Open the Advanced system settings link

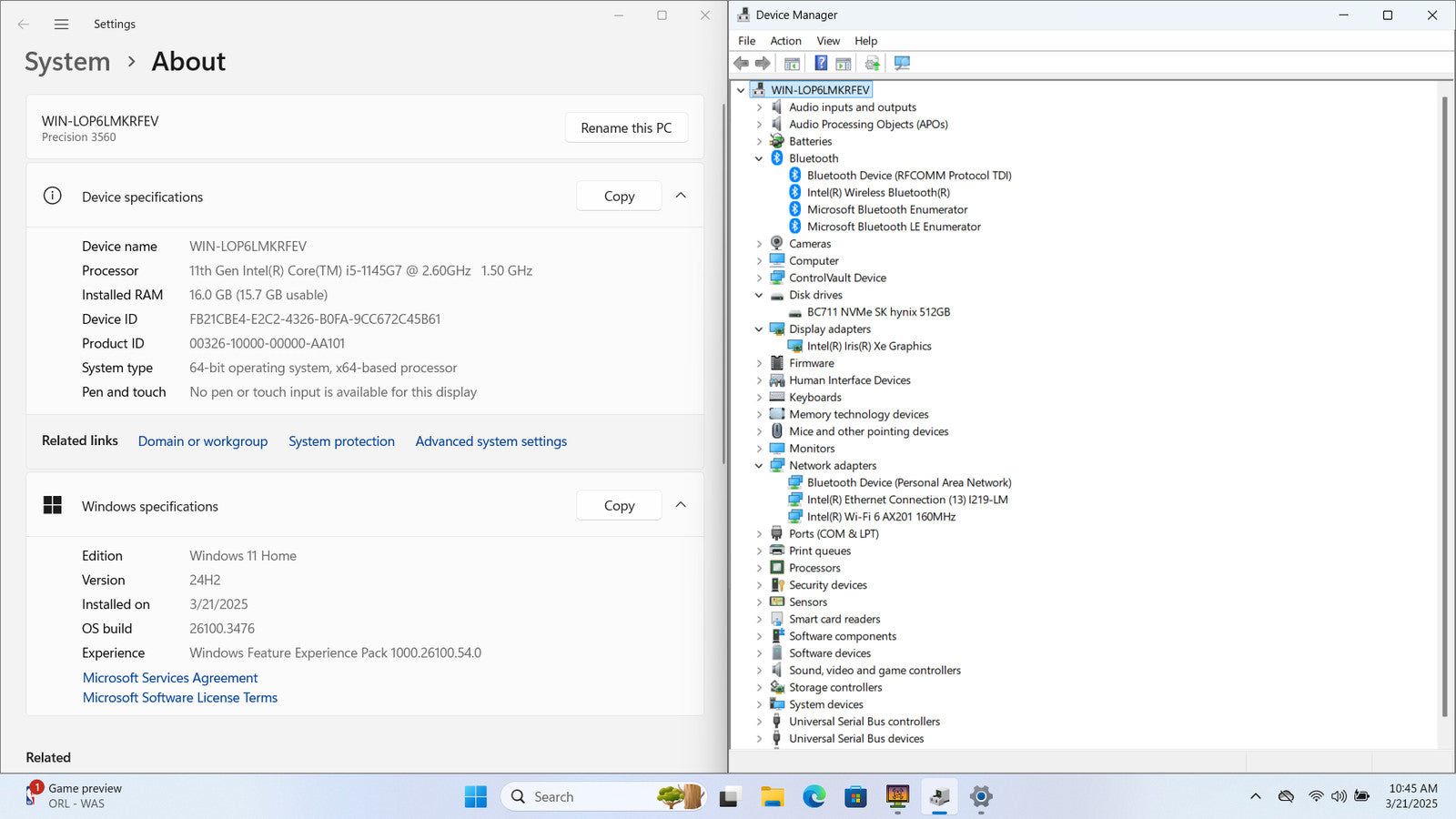[491, 441]
